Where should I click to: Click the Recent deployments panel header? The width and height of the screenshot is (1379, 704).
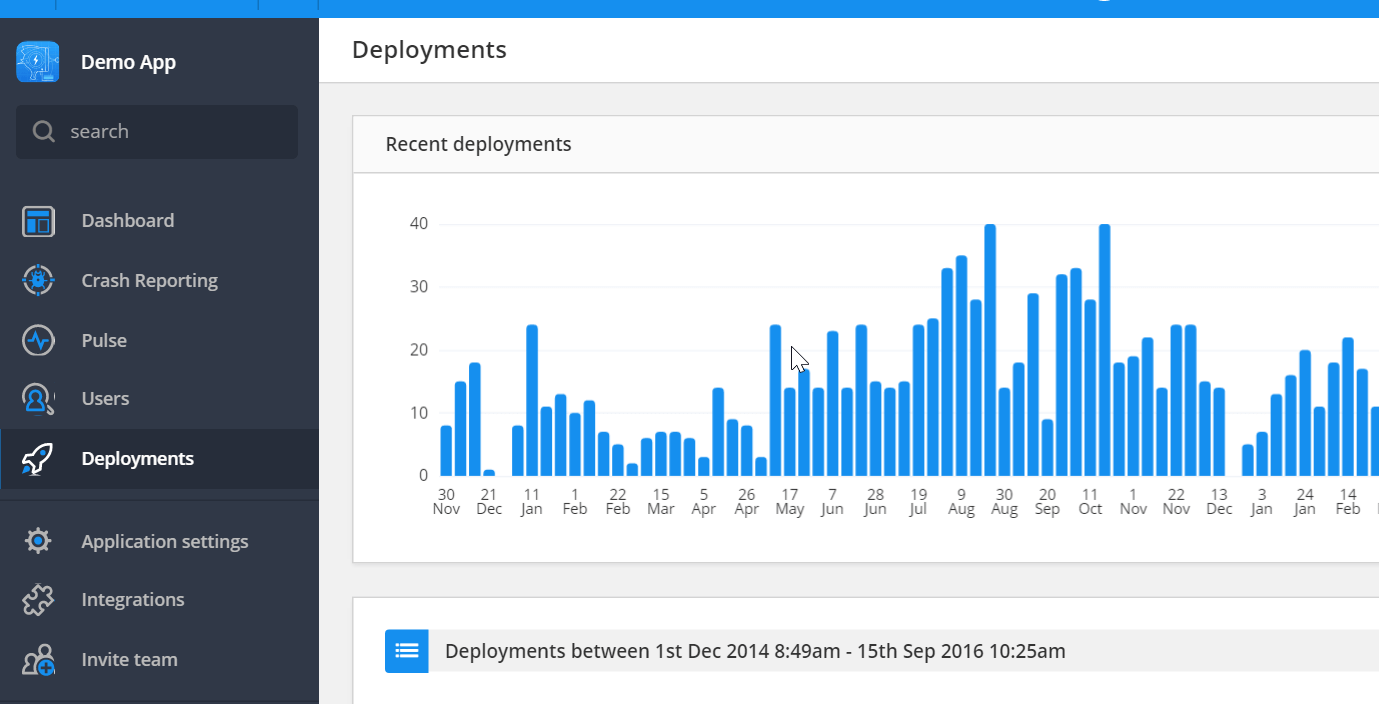pos(478,144)
